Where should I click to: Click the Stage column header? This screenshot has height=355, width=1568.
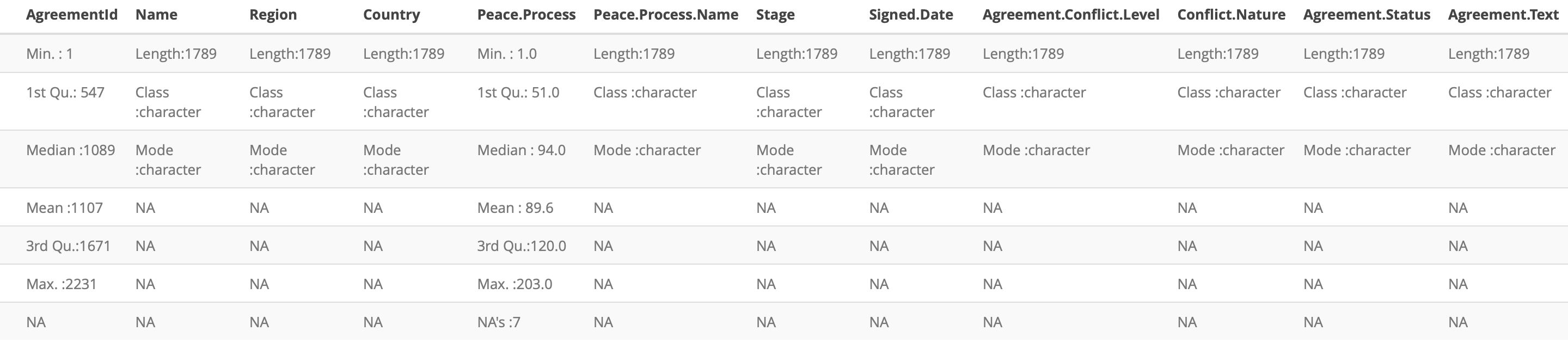pyautogui.click(x=775, y=15)
